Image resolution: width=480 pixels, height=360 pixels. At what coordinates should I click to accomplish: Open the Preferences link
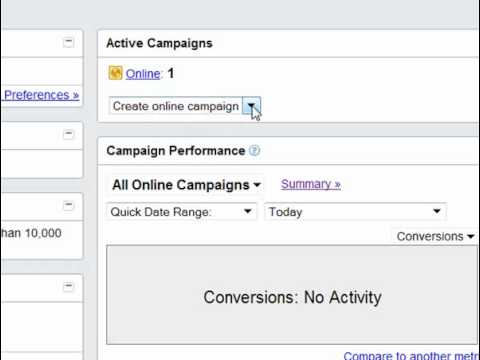42,95
